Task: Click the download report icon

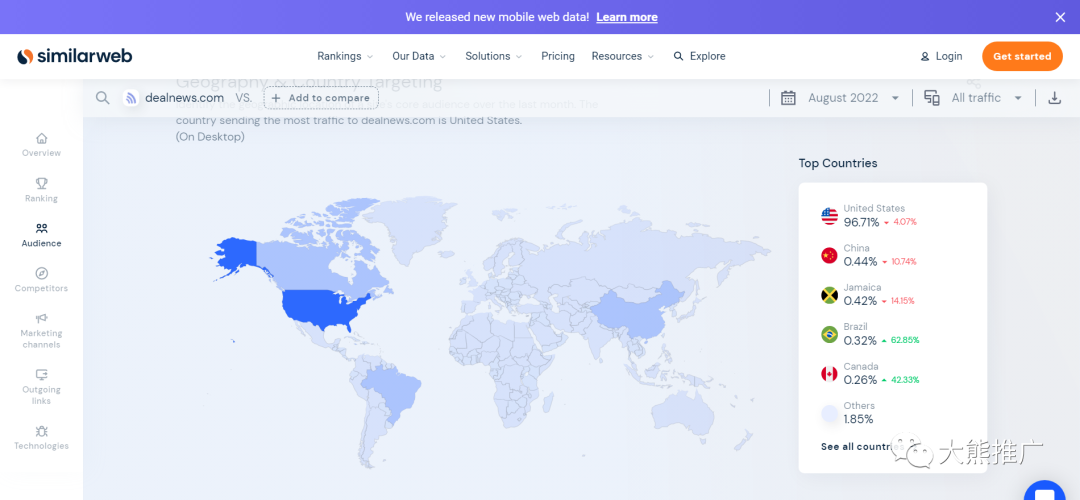Action: pos(1054,98)
